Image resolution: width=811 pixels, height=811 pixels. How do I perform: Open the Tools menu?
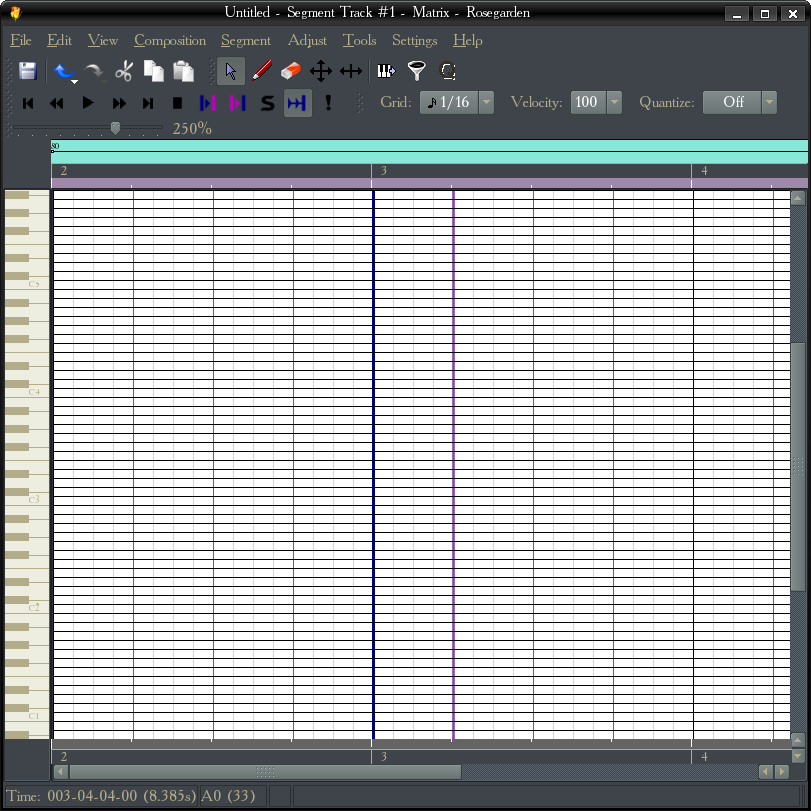coord(359,40)
